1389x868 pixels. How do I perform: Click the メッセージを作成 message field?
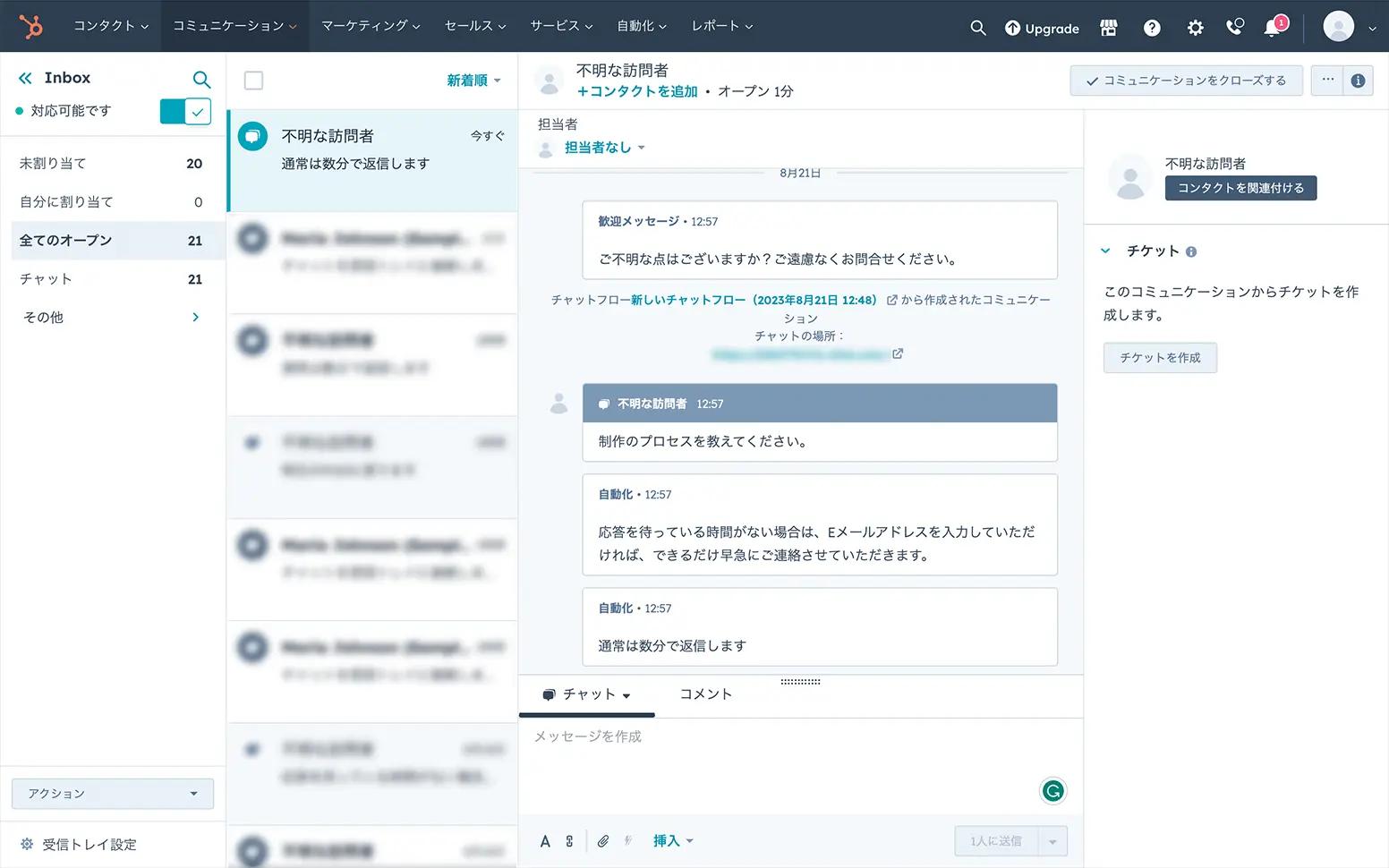800,766
